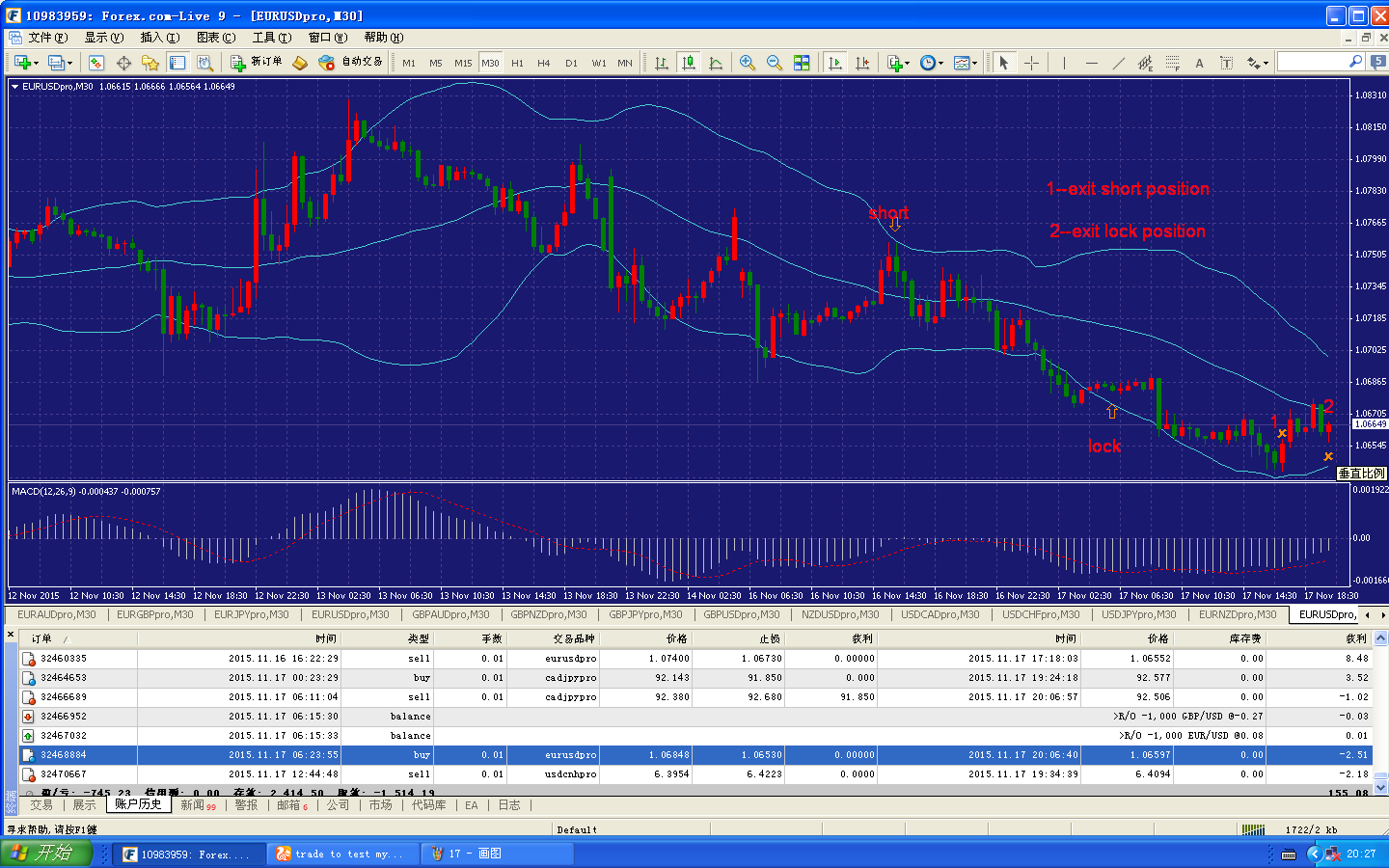This screenshot has width=1389, height=868.
Task: Click the chat notification icon showing 5
Action: 1378,62
